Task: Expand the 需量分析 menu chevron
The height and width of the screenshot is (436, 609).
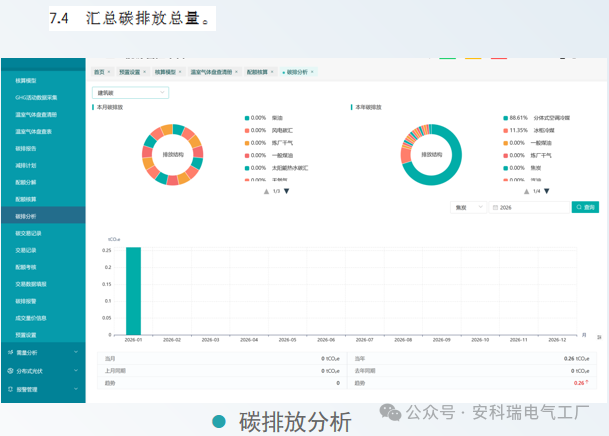Action: coord(77,352)
